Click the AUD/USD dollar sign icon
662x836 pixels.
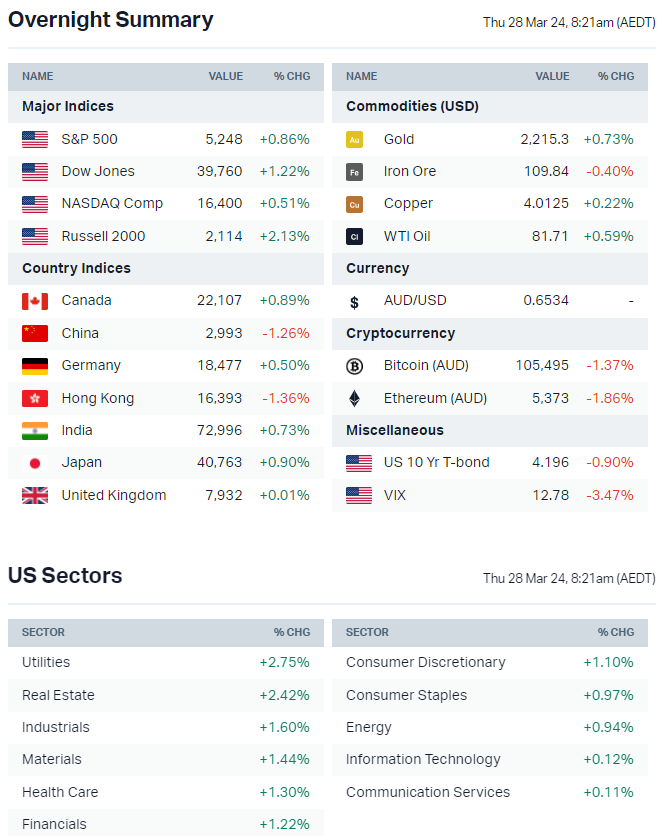tap(354, 301)
